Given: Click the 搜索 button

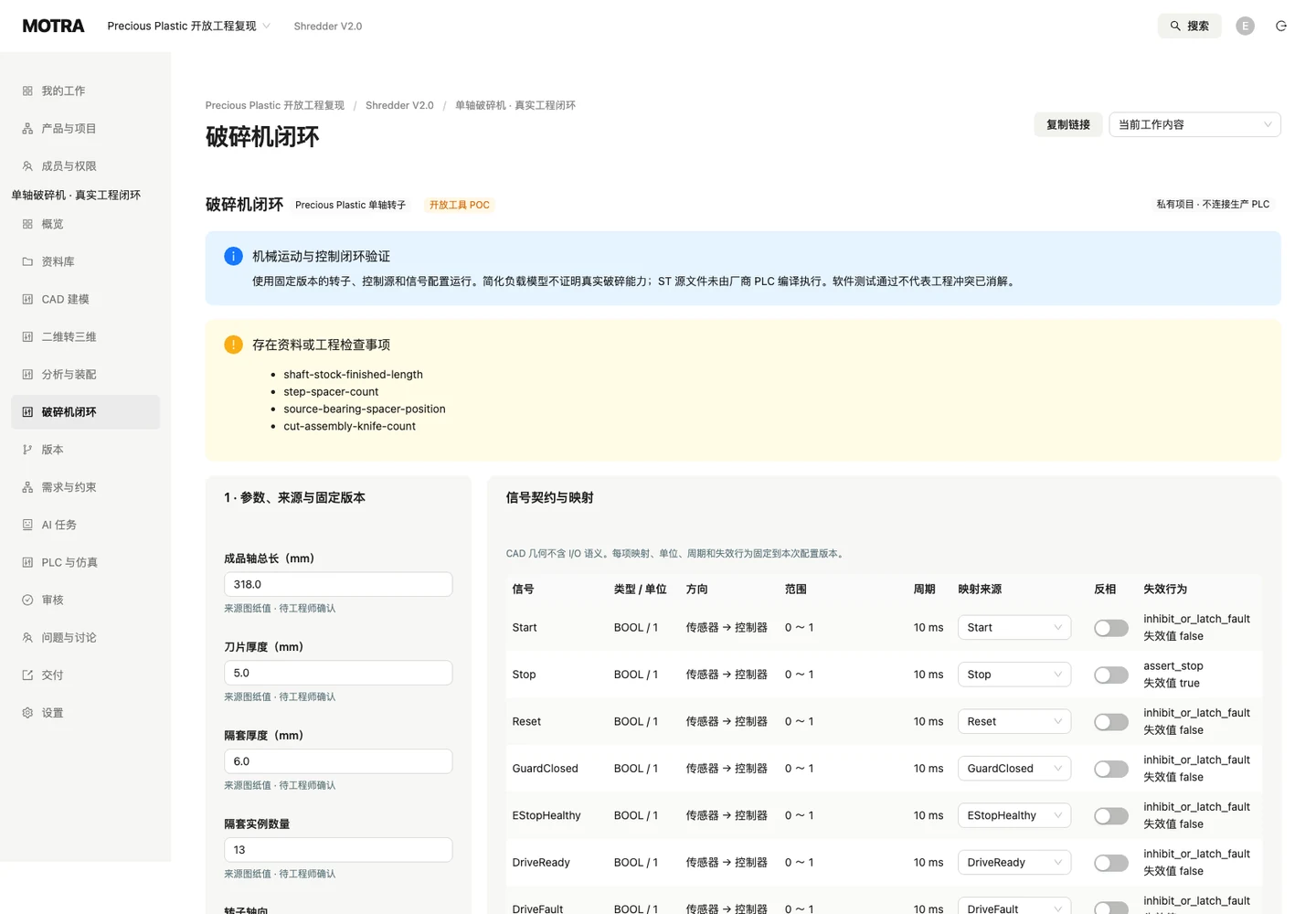Looking at the screenshot, I should coord(1190,26).
